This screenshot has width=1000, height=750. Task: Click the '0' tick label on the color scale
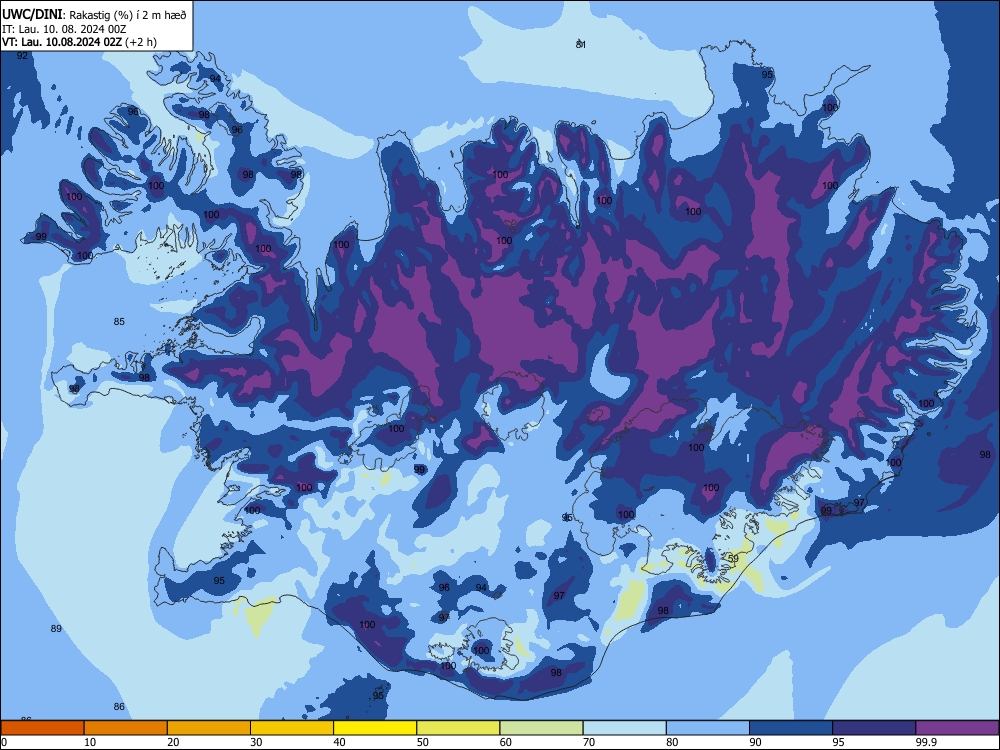[x=4, y=742]
